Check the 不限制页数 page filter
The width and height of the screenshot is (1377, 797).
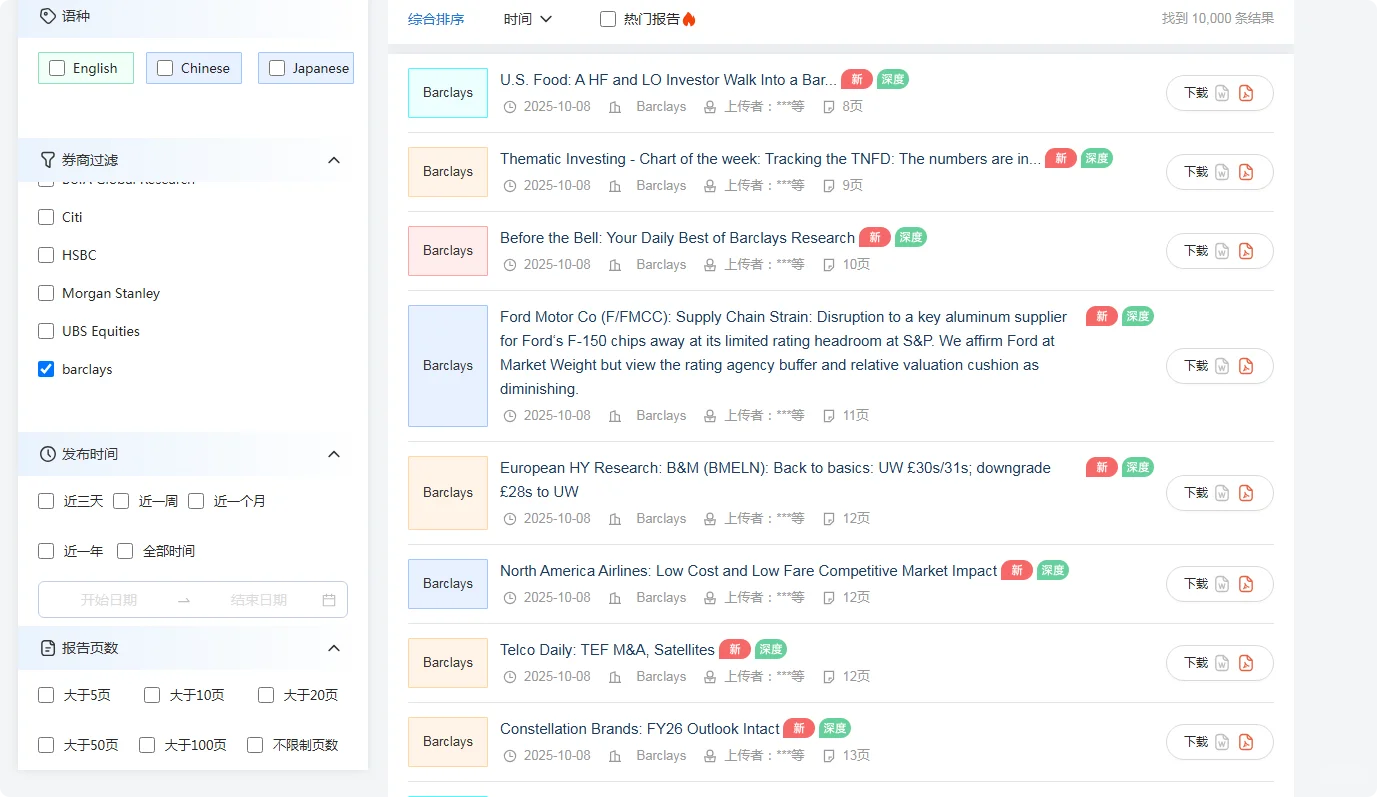255,745
